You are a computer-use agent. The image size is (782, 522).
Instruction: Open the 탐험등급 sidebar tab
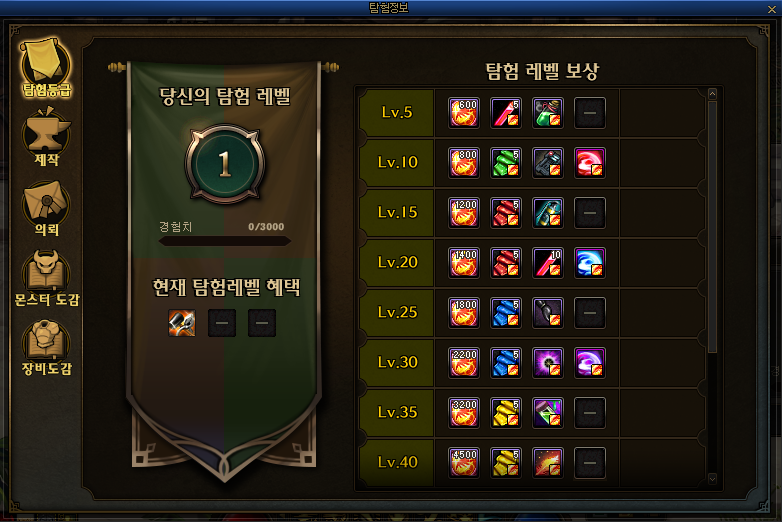(x=46, y=66)
